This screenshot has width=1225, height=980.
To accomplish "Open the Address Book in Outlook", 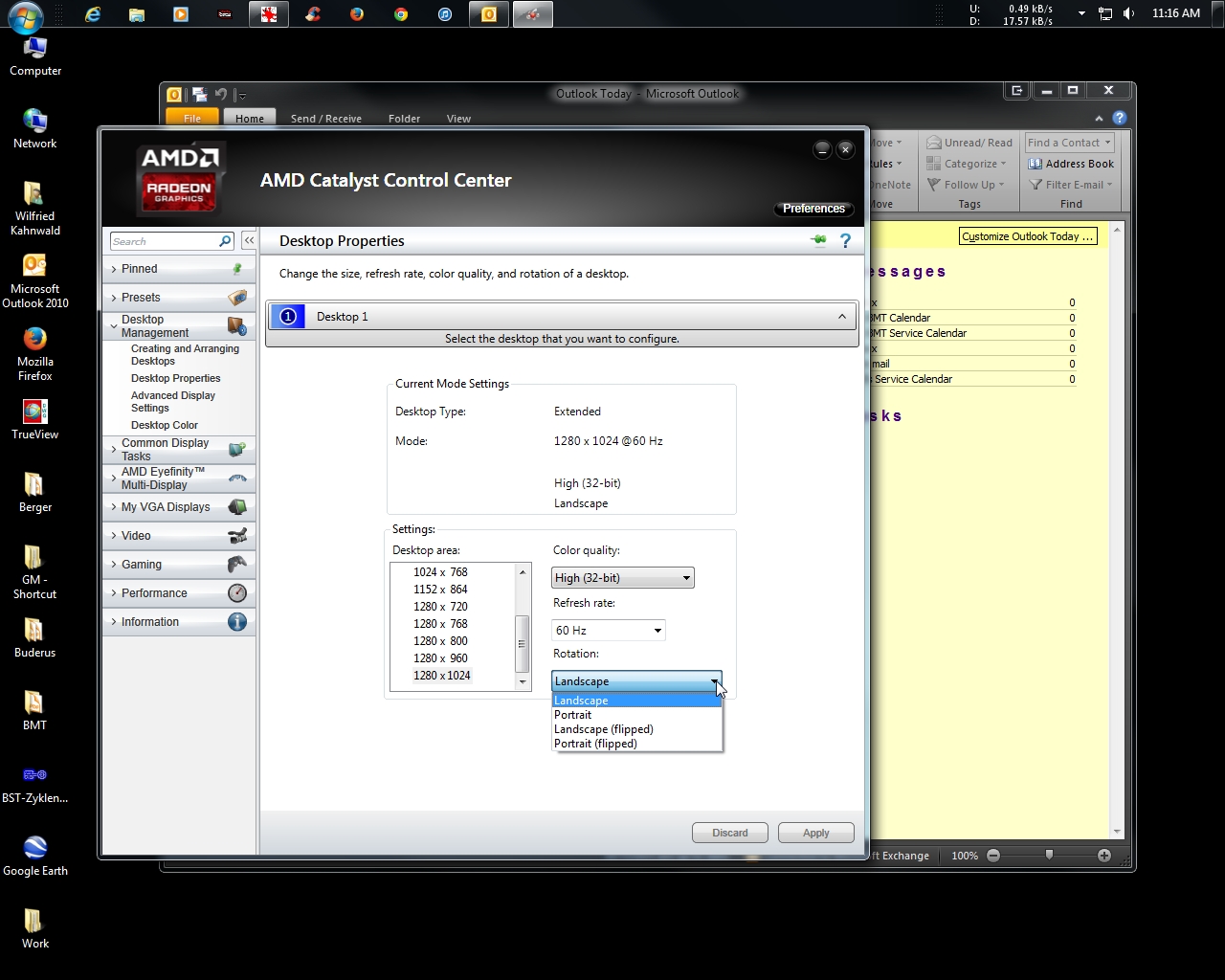I will [x=1071, y=164].
